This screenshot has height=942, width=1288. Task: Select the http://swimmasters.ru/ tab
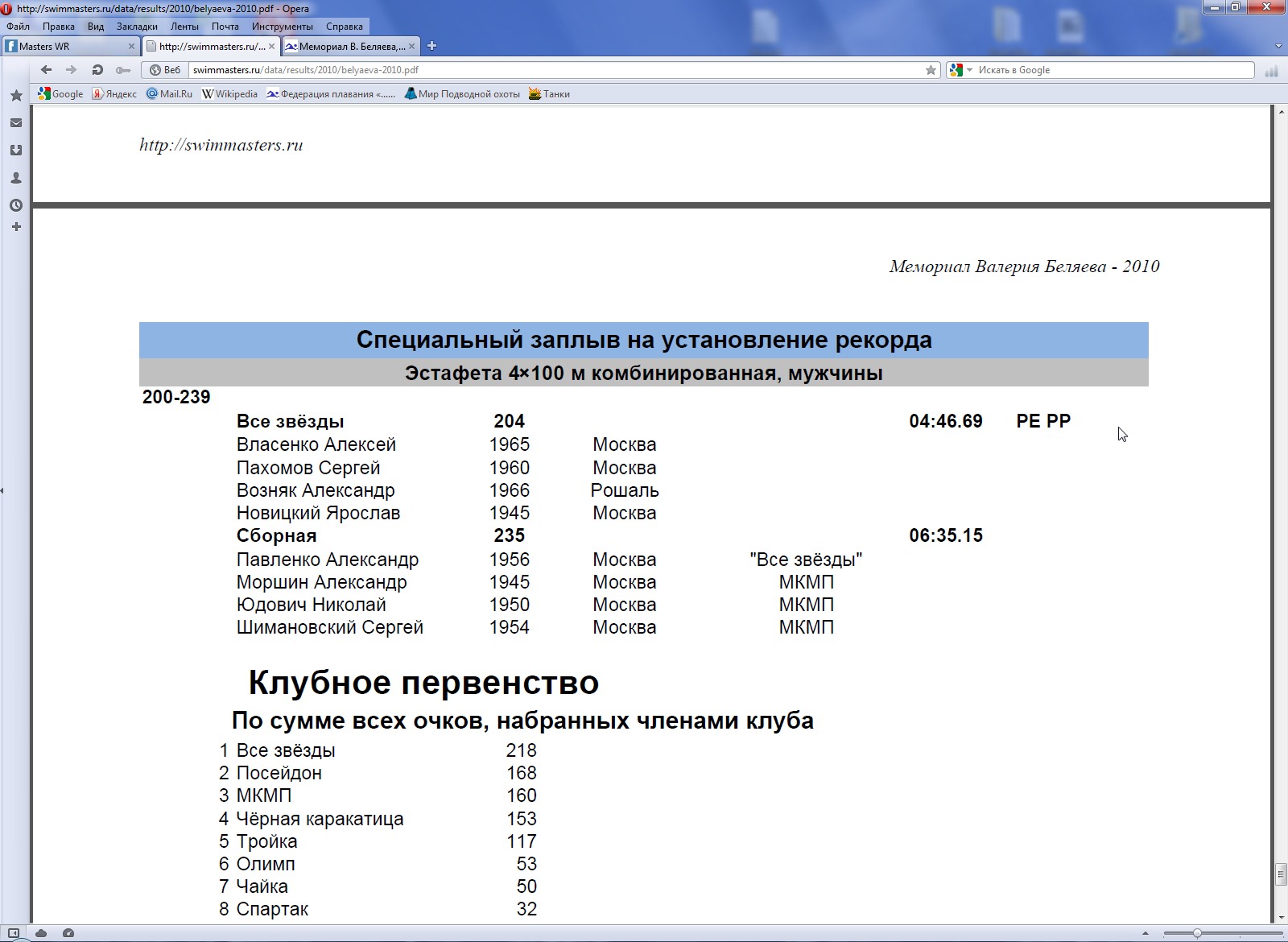click(211, 46)
